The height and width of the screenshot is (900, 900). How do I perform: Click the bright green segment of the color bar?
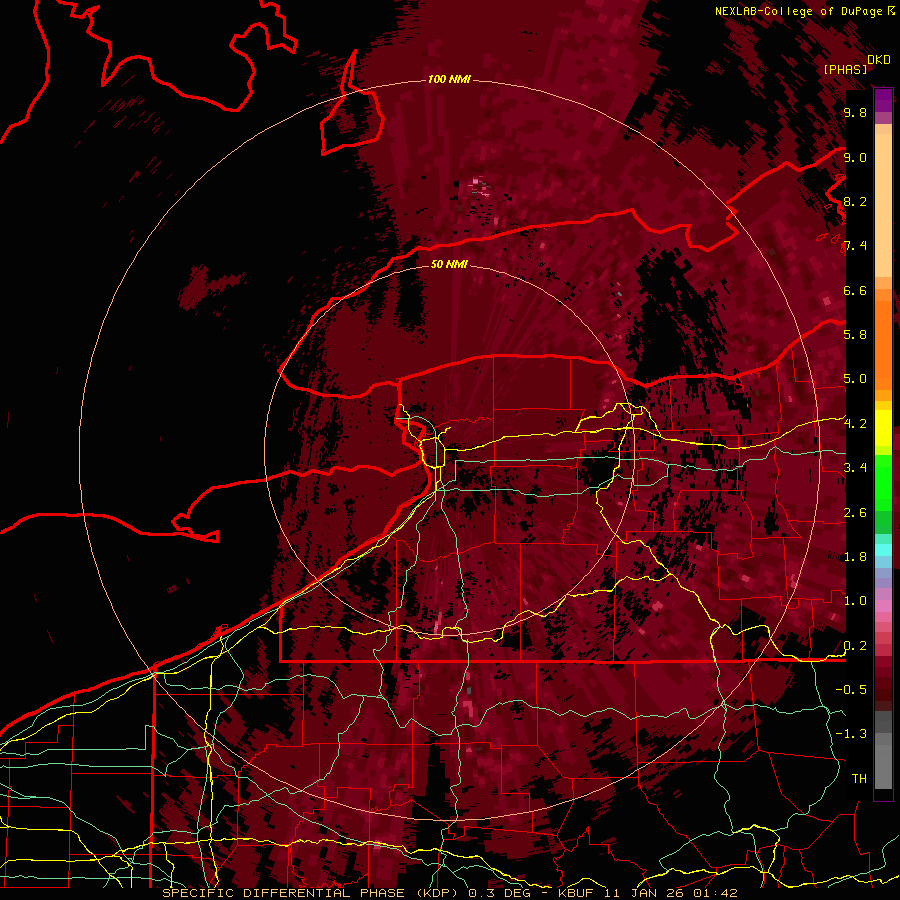tap(883, 482)
